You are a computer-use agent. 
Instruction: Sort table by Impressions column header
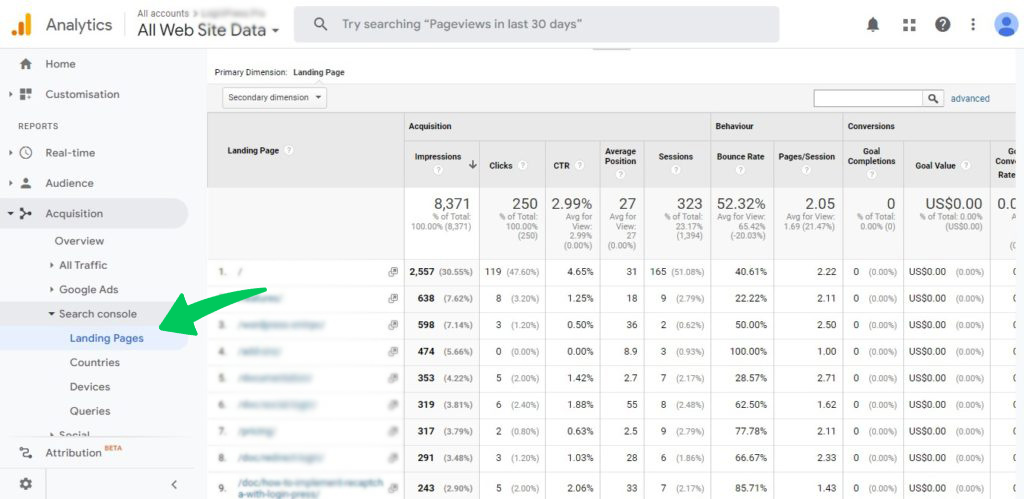coord(438,157)
